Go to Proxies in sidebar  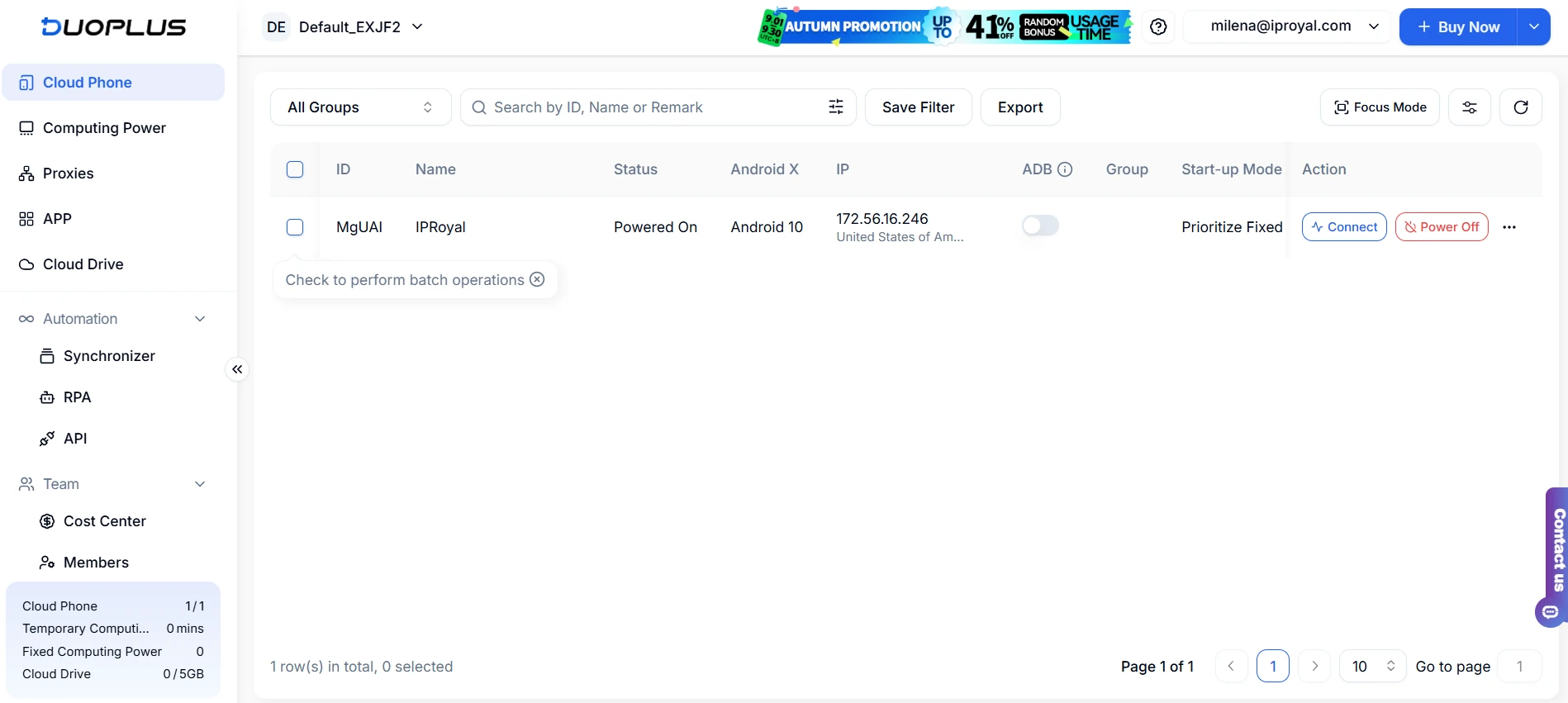click(68, 173)
